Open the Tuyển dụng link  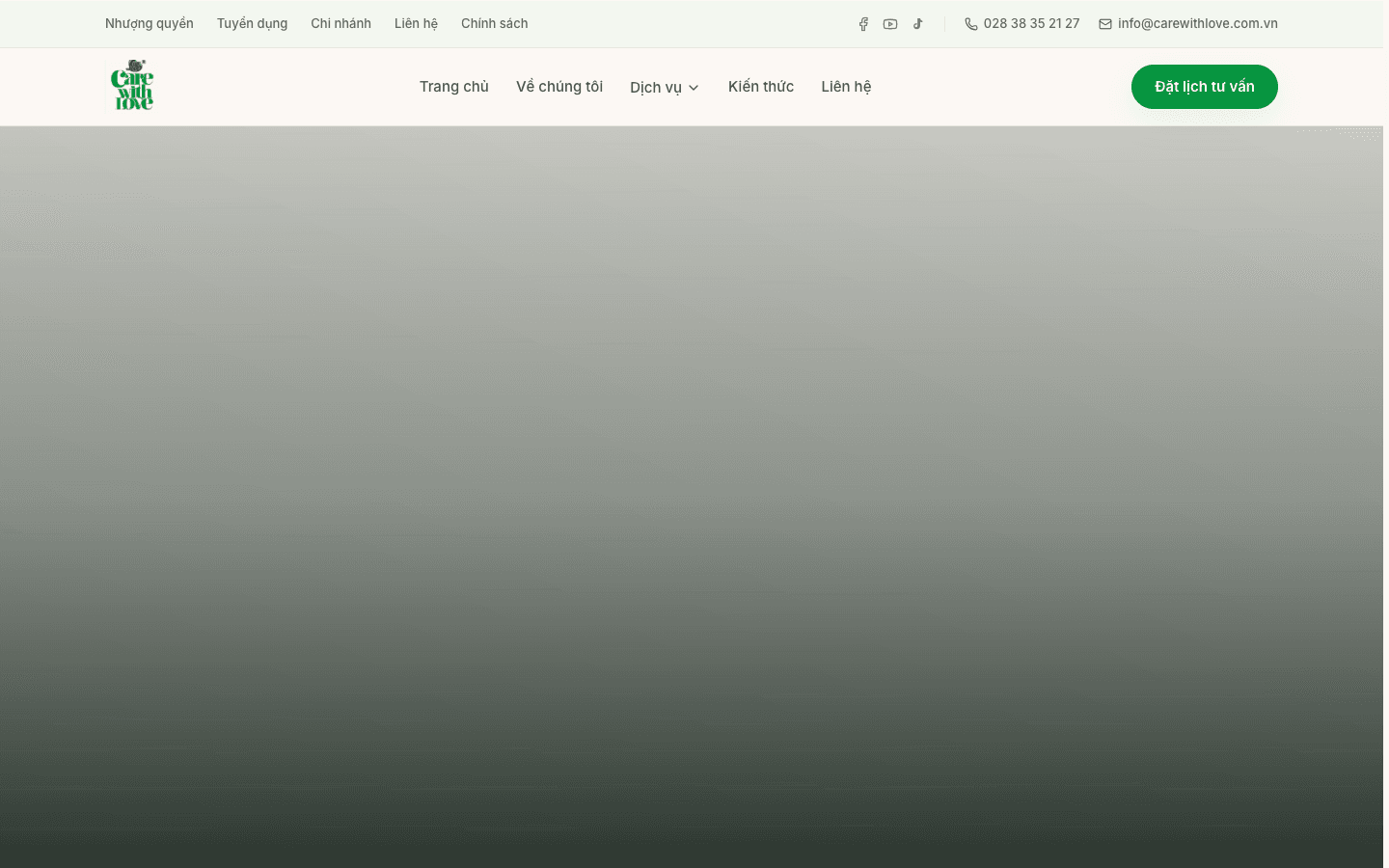tap(252, 23)
